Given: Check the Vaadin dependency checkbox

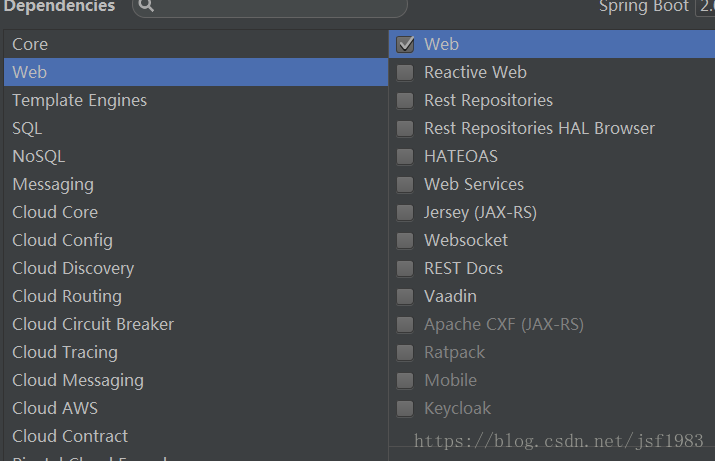Looking at the screenshot, I should [405, 296].
